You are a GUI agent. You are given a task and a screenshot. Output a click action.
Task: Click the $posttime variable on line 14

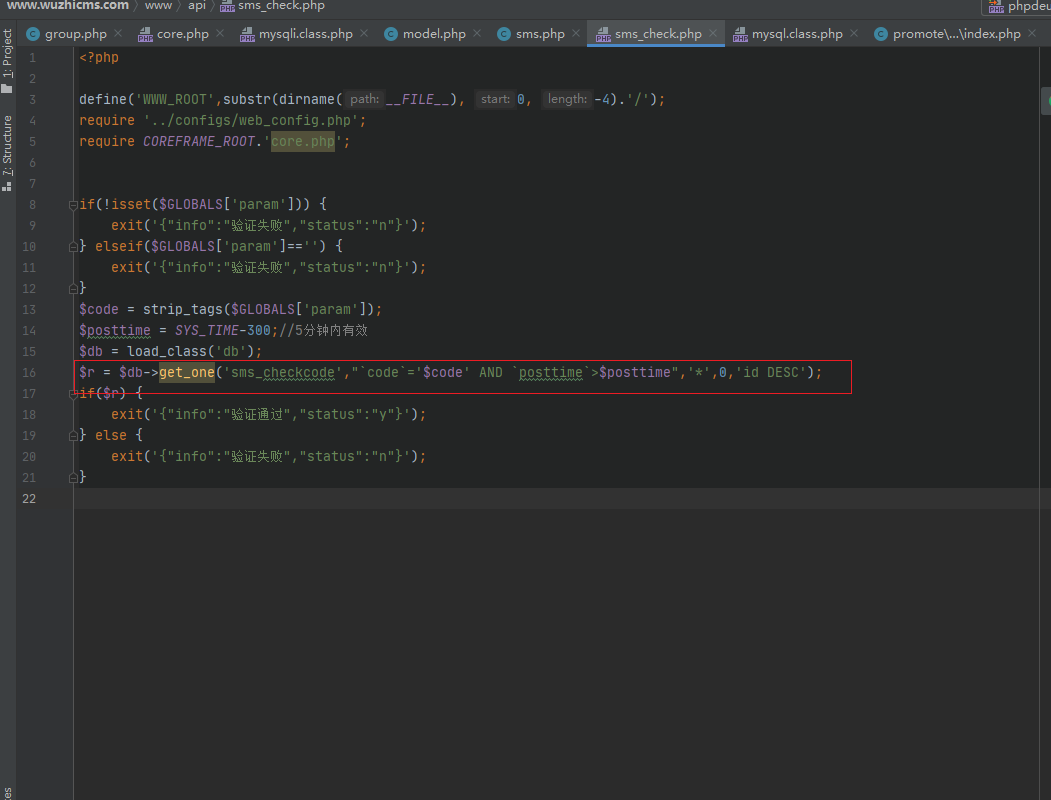[x=115, y=330]
